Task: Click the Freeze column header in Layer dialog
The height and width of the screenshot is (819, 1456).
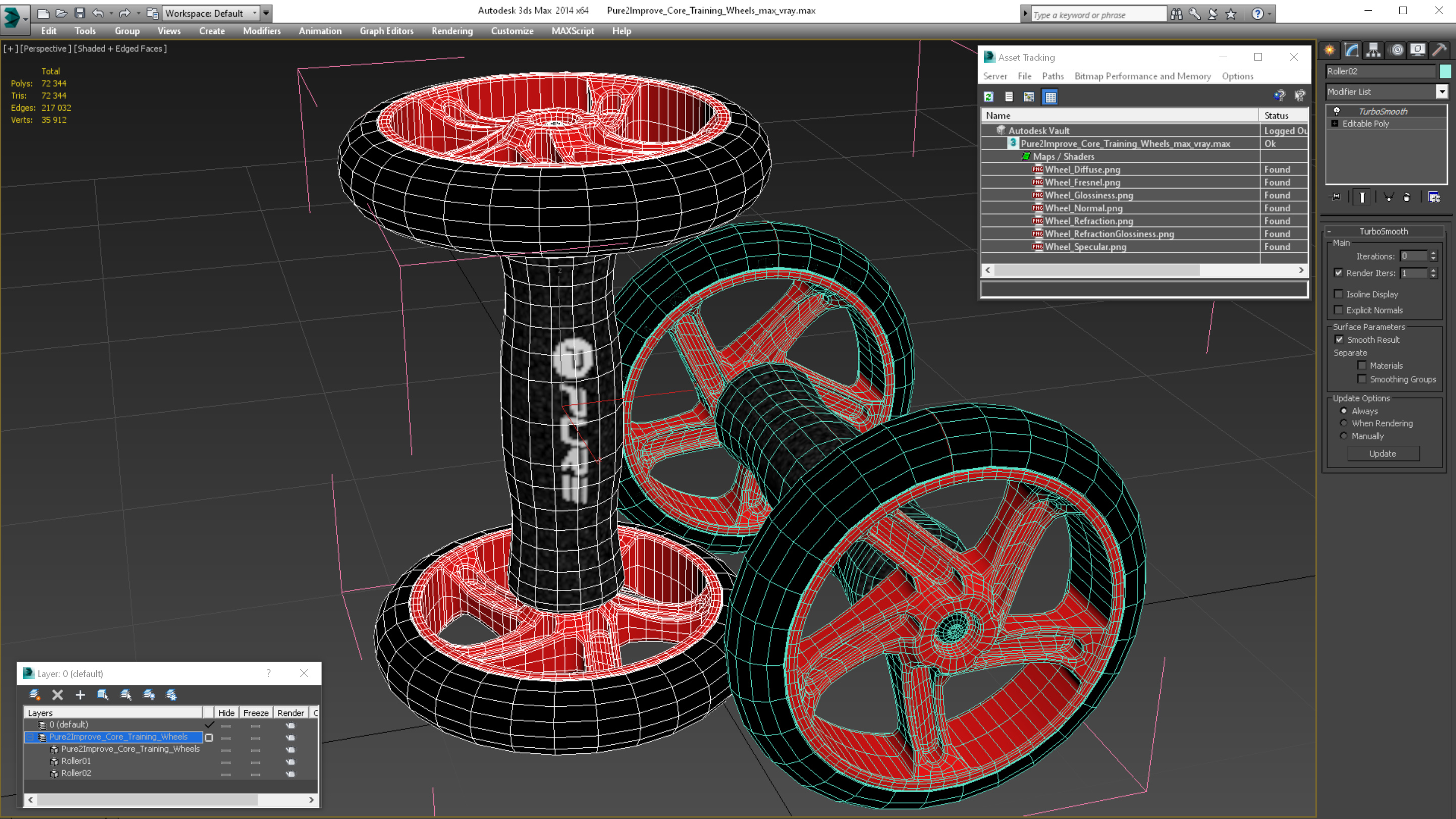Action: pos(255,713)
